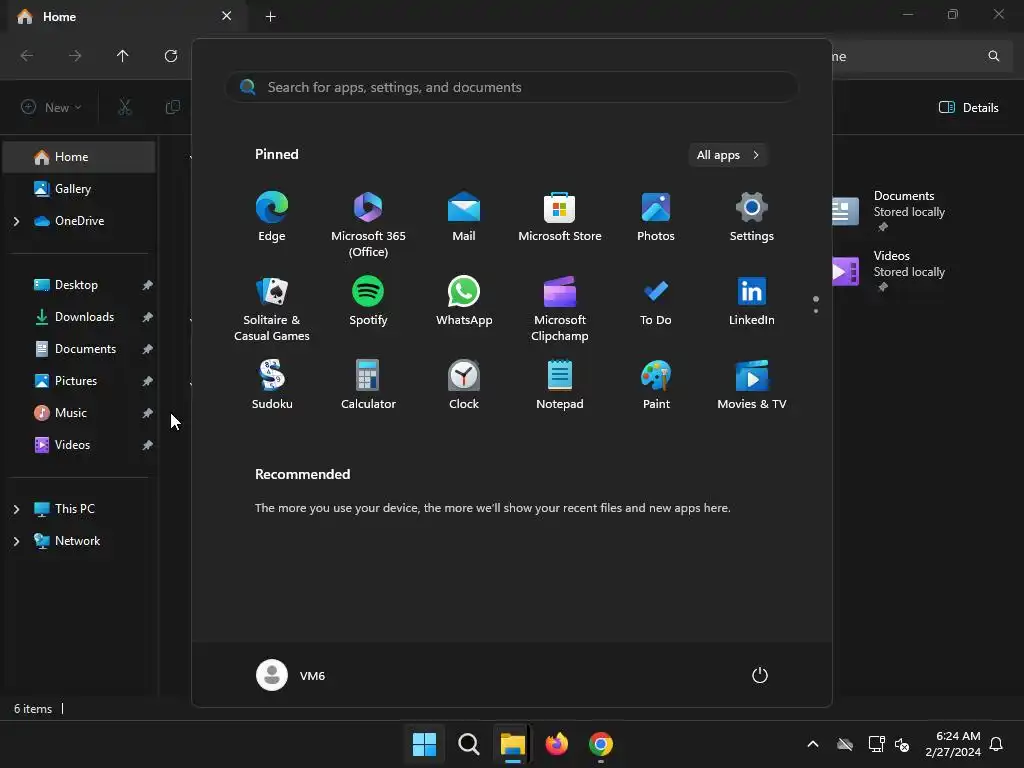Expand the This PC node
Image resolution: width=1024 pixels, height=768 pixels.
point(16,509)
